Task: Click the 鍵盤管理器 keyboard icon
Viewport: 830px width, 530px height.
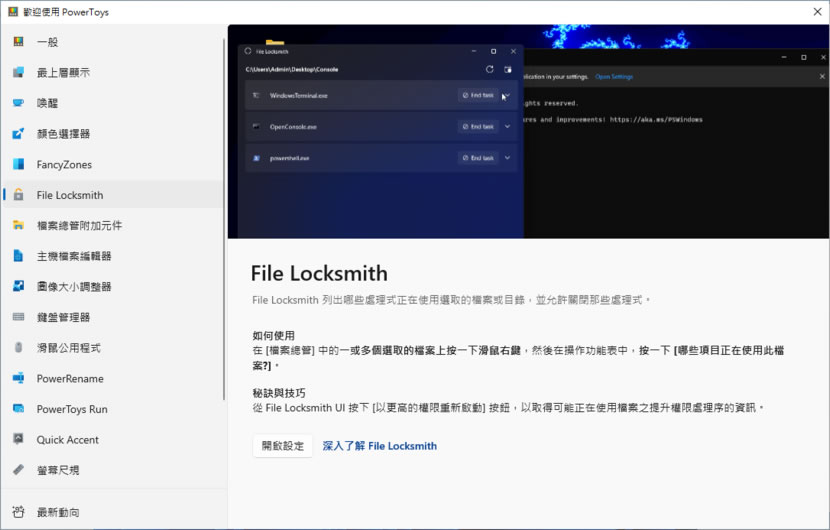Action: tap(18, 317)
